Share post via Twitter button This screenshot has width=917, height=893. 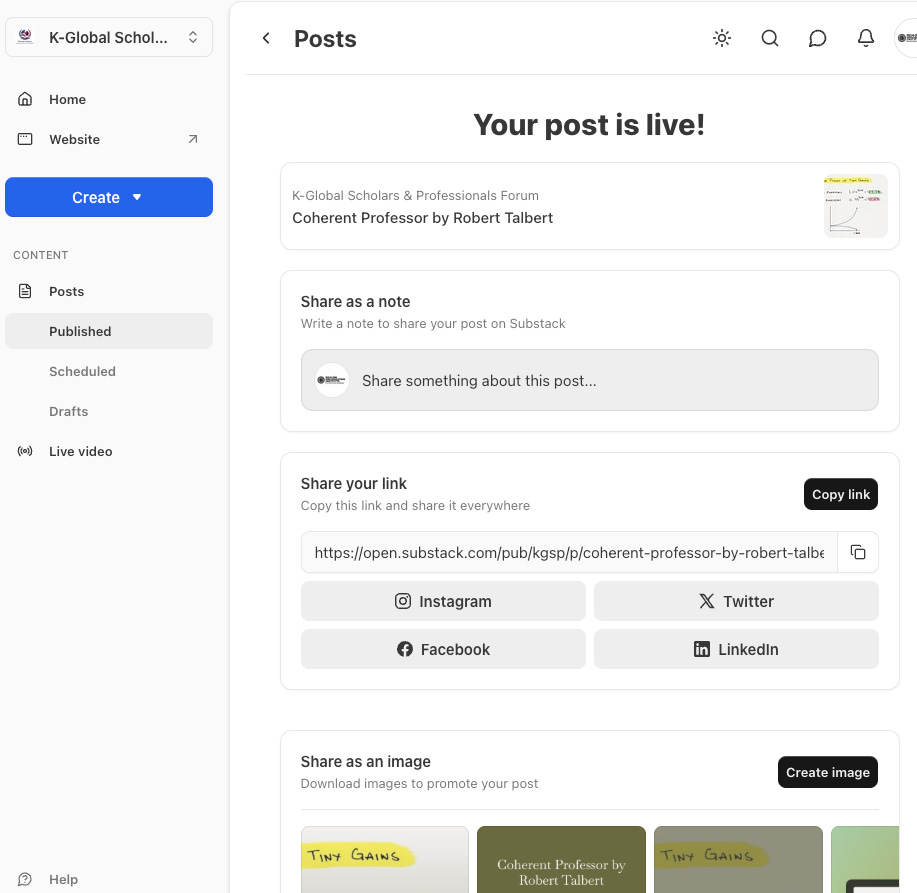click(736, 601)
